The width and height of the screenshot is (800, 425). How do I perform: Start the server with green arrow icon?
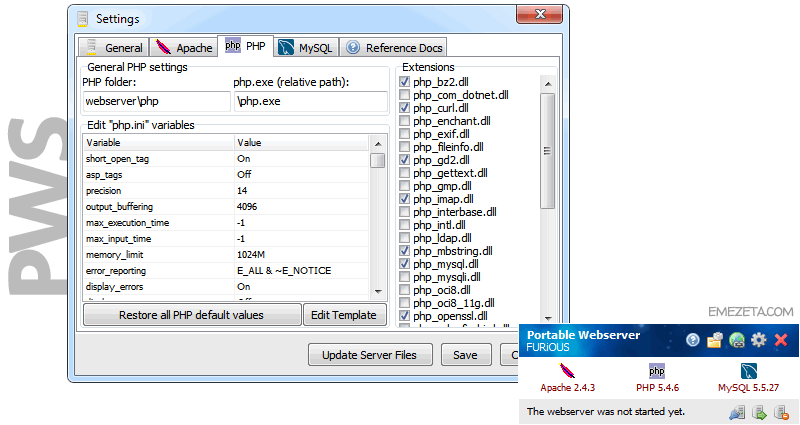click(760, 412)
